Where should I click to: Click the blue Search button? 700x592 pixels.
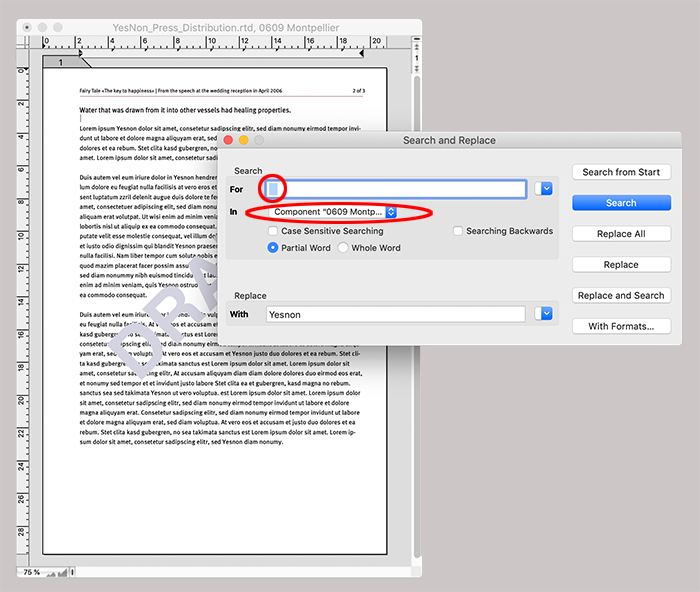point(621,203)
